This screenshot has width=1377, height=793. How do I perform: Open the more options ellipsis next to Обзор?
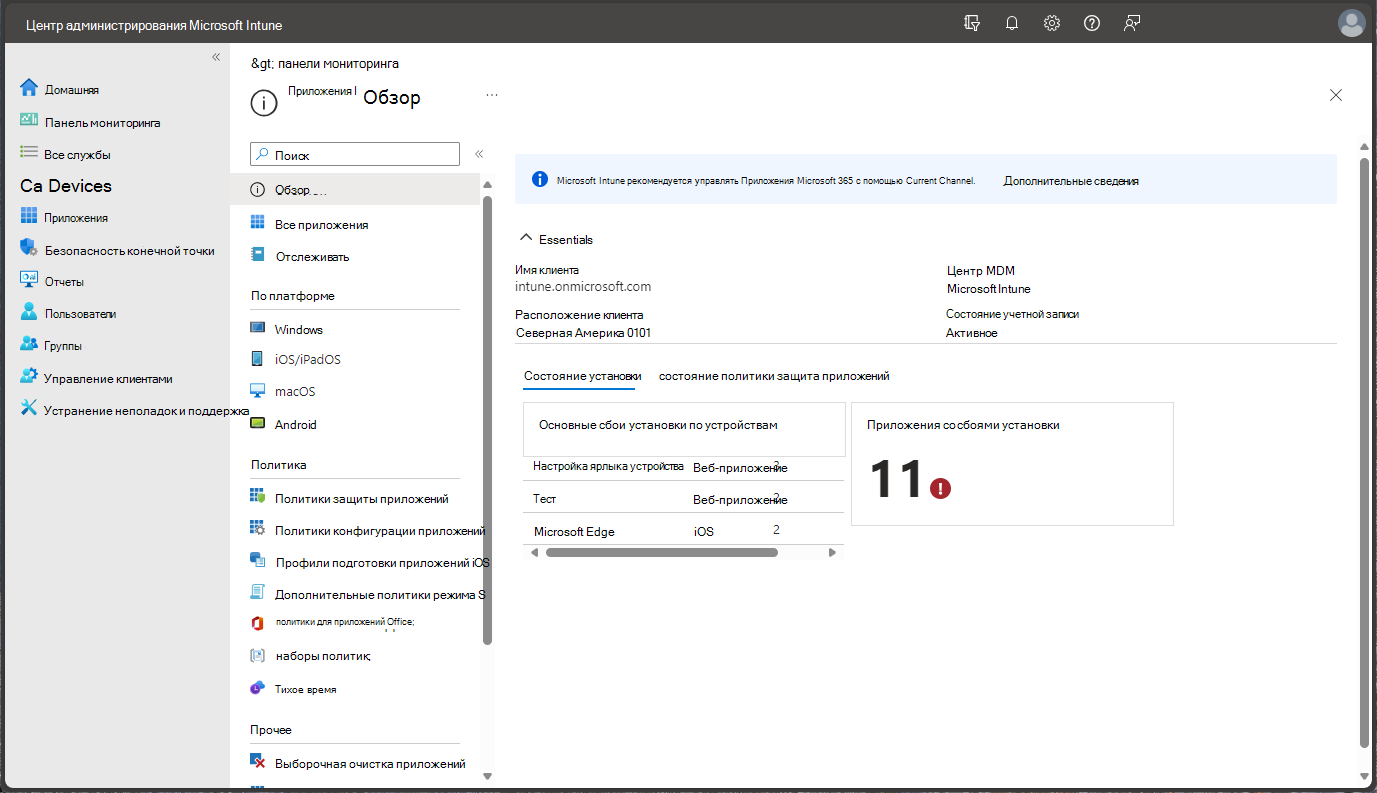[x=492, y=95]
